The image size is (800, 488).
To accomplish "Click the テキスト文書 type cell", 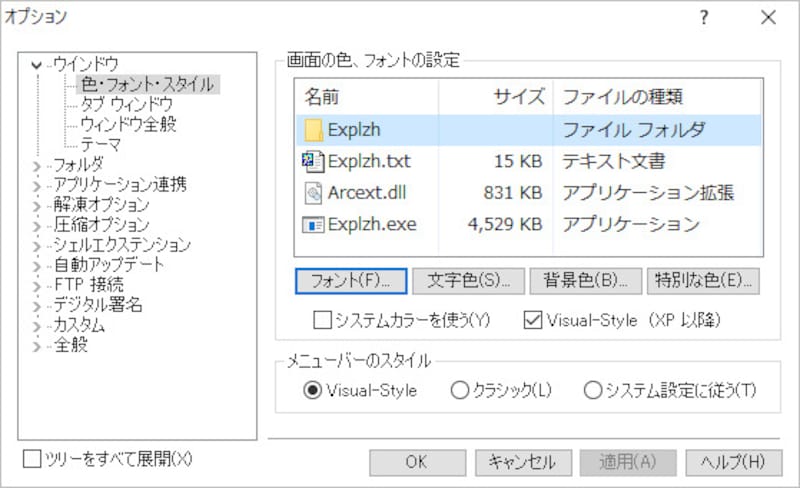I will coord(614,161).
